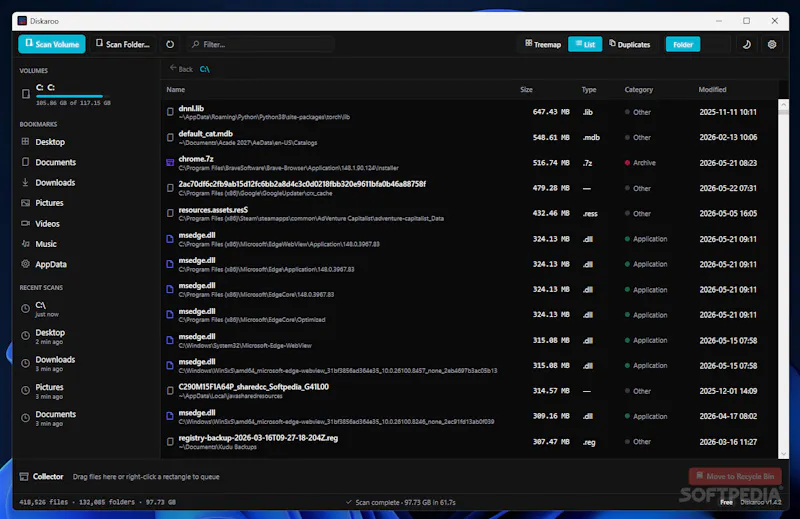Viewport: 800px width, 519px height.
Task: Open the Duplicates view
Action: 630,44
